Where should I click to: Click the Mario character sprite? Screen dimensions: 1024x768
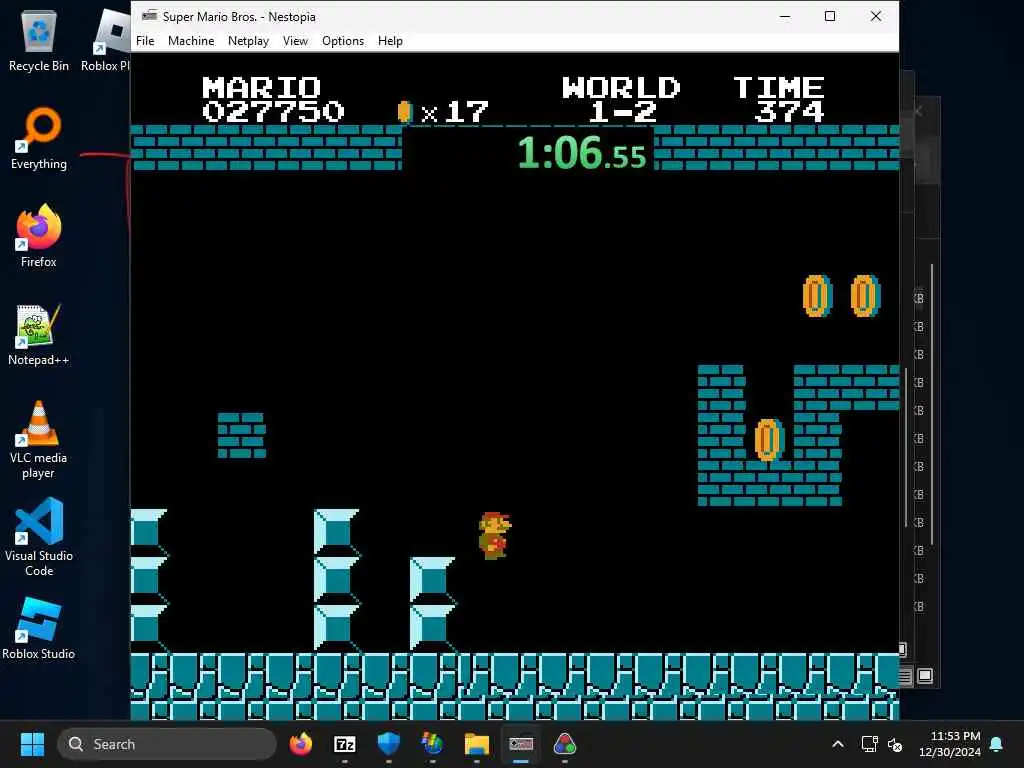[x=494, y=536]
